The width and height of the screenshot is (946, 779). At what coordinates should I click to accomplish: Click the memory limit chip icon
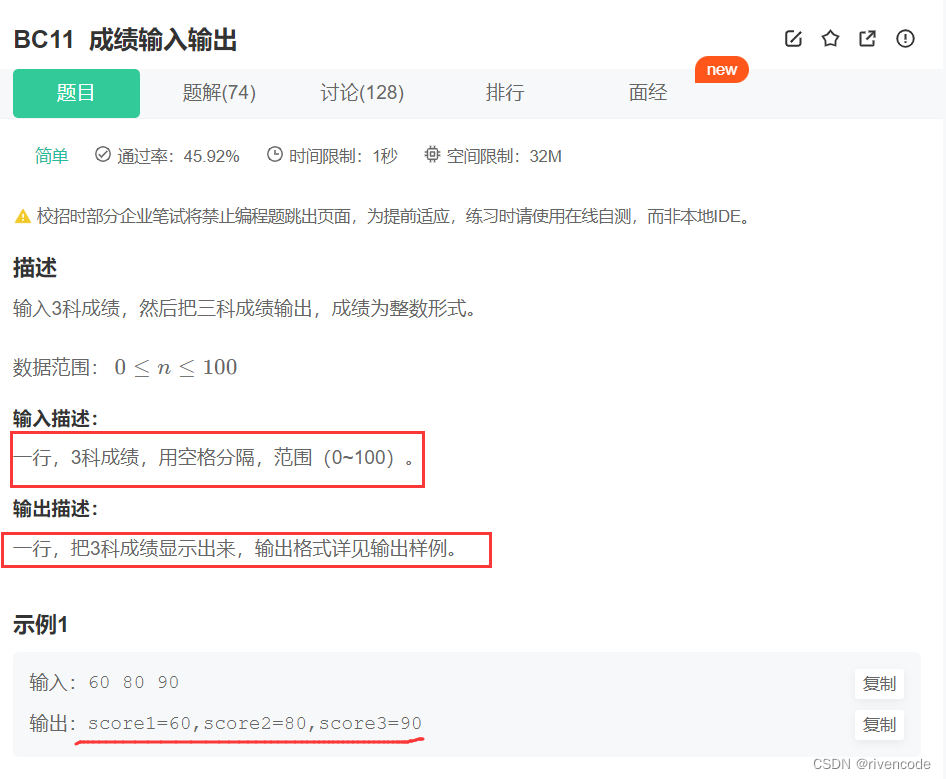pyautogui.click(x=432, y=154)
